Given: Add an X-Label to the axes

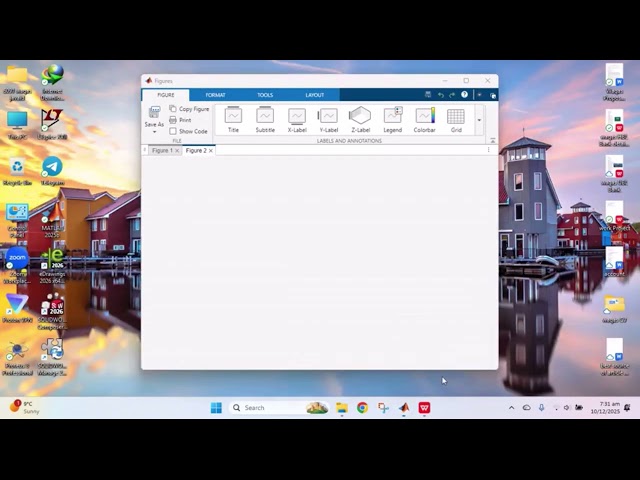Looking at the screenshot, I should point(297,120).
